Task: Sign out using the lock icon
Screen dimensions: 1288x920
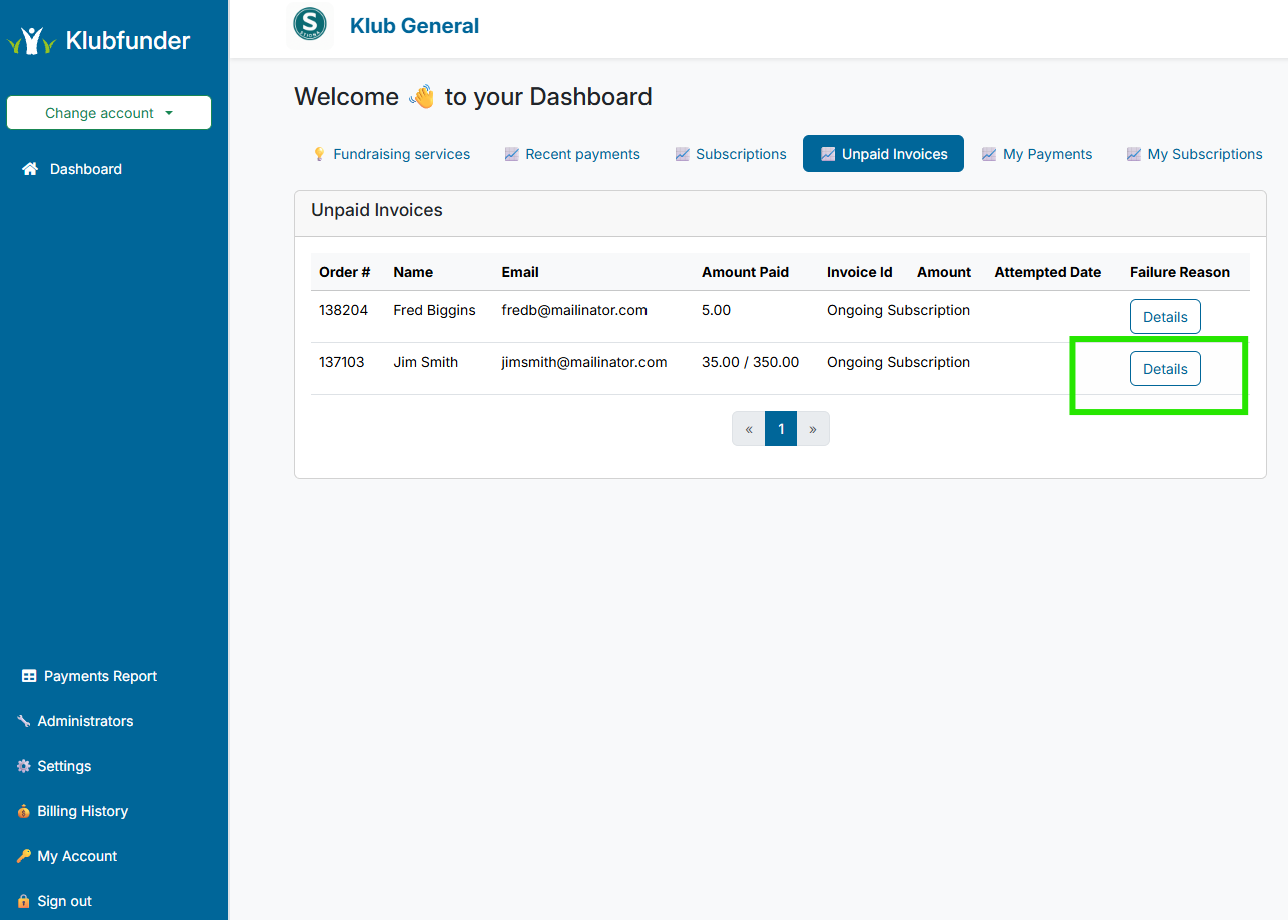Action: coord(24,901)
